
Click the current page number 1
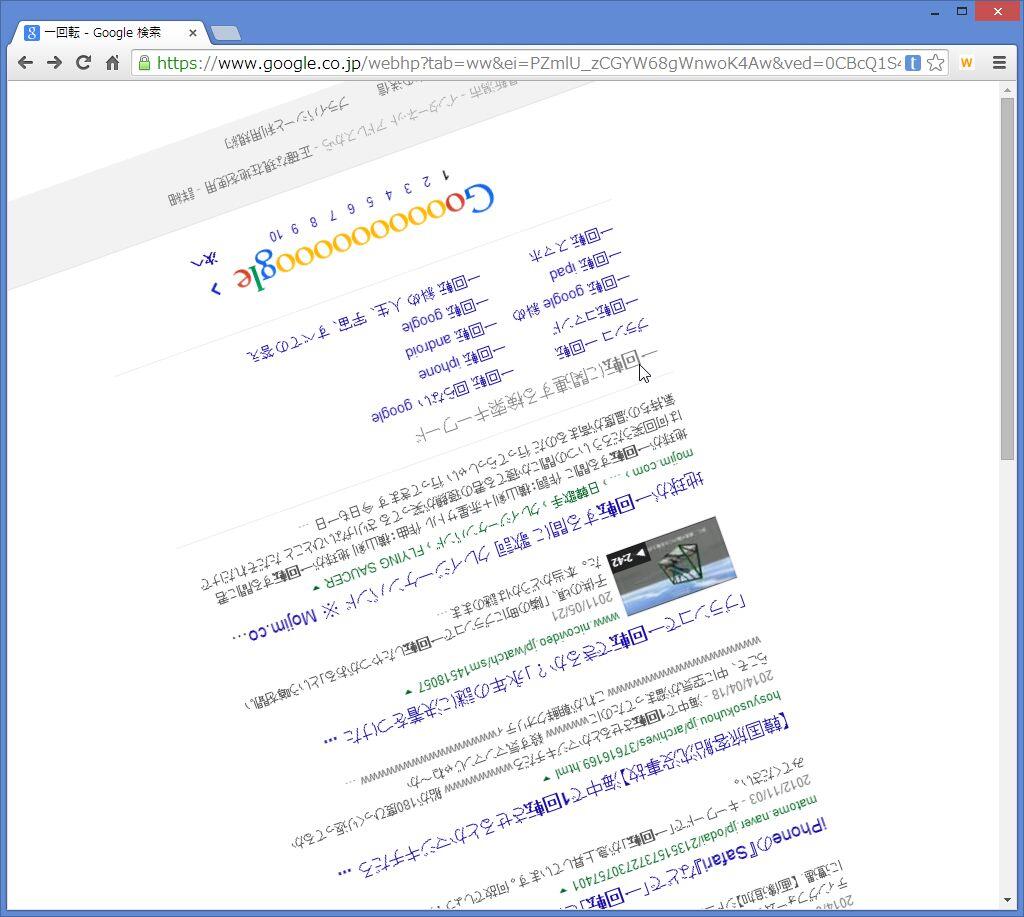click(x=445, y=175)
